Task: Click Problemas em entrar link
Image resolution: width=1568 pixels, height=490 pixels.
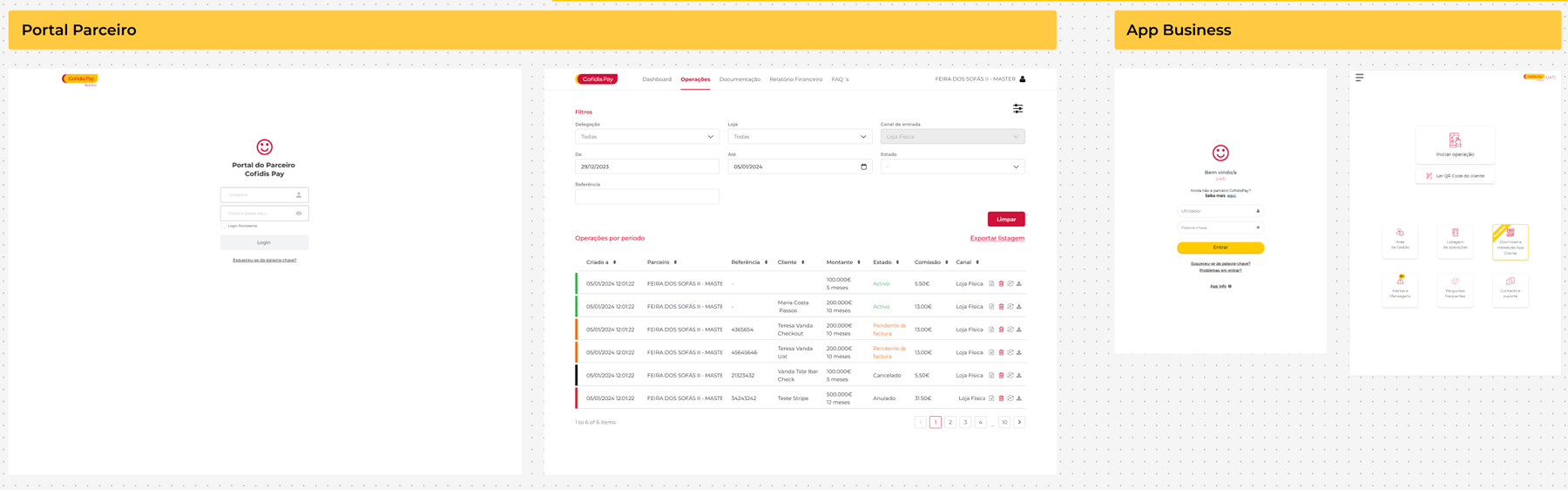Action: (1220, 270)
